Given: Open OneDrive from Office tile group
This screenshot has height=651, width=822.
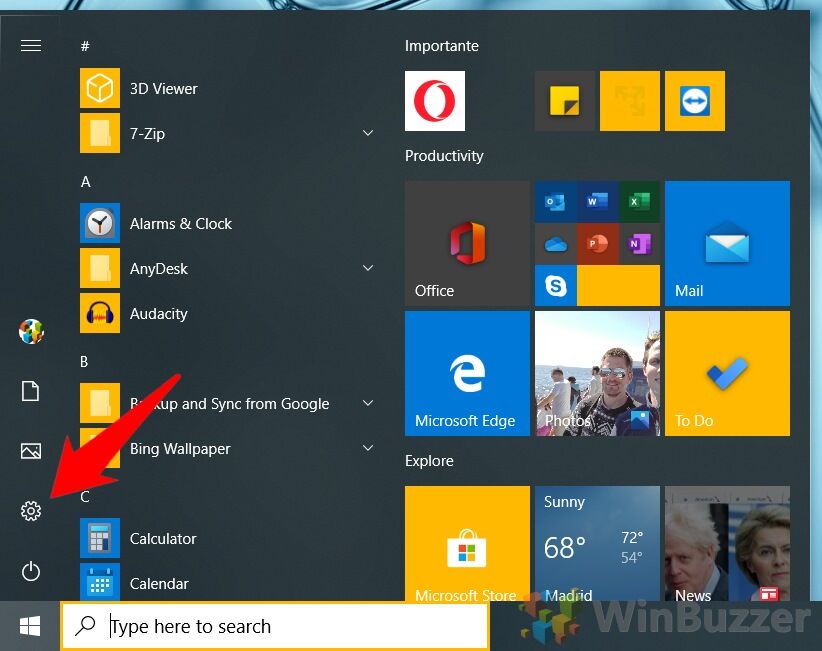Looking at the screenshot, I should coord(555,244).
